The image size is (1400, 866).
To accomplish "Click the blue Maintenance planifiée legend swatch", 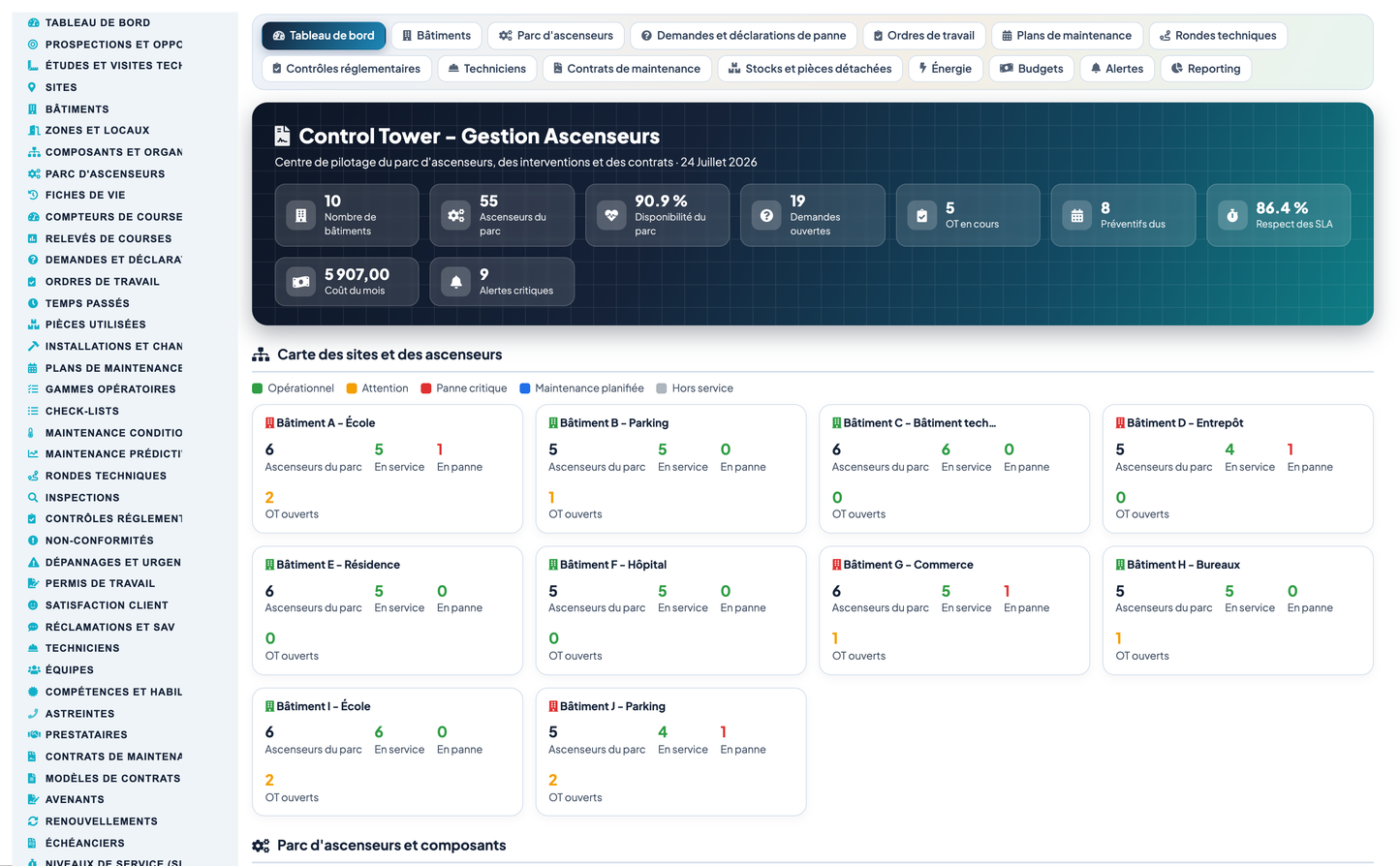I will (x=525, y=388).
